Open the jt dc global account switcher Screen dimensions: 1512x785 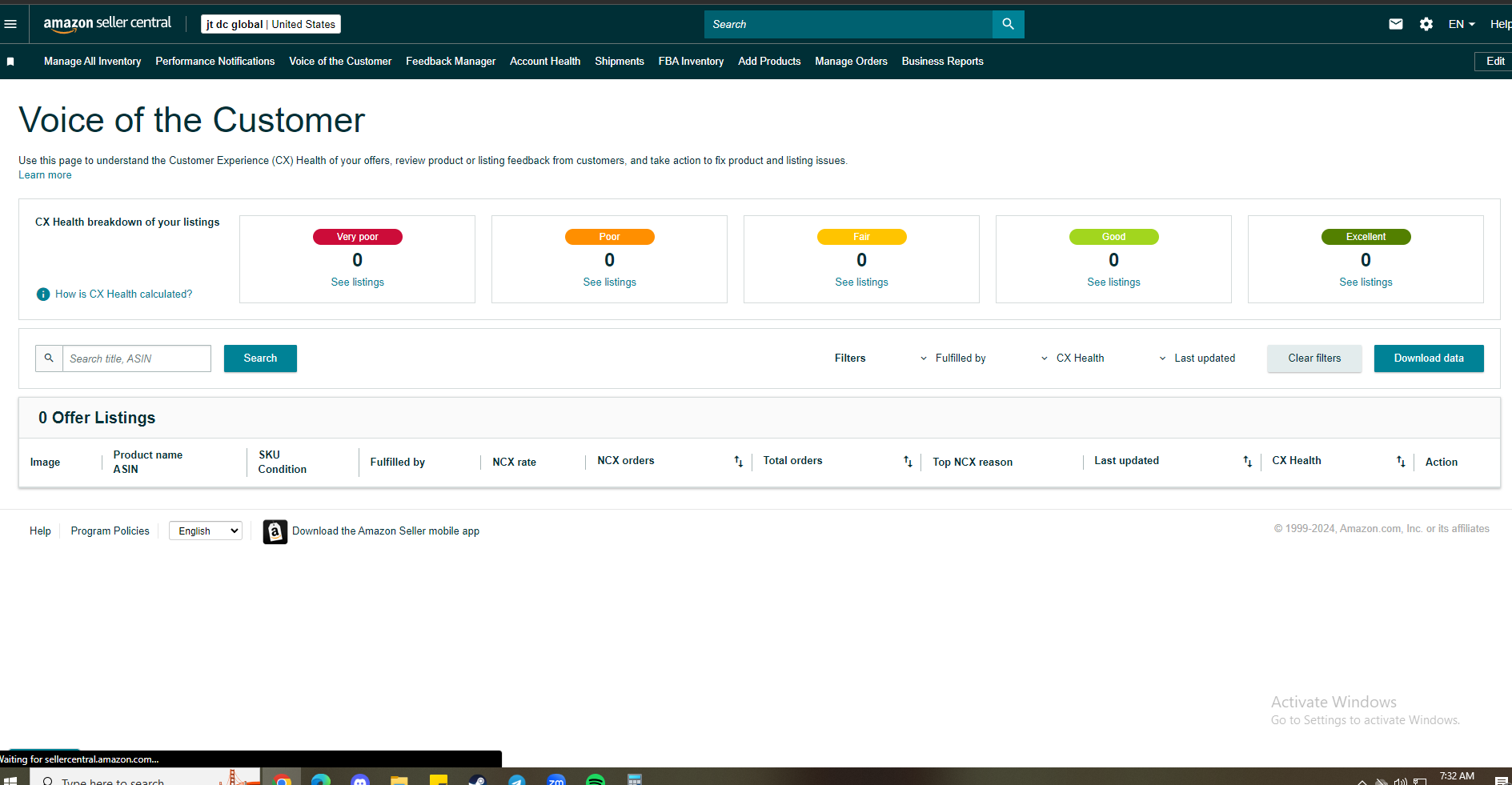(x=271, y=24)
